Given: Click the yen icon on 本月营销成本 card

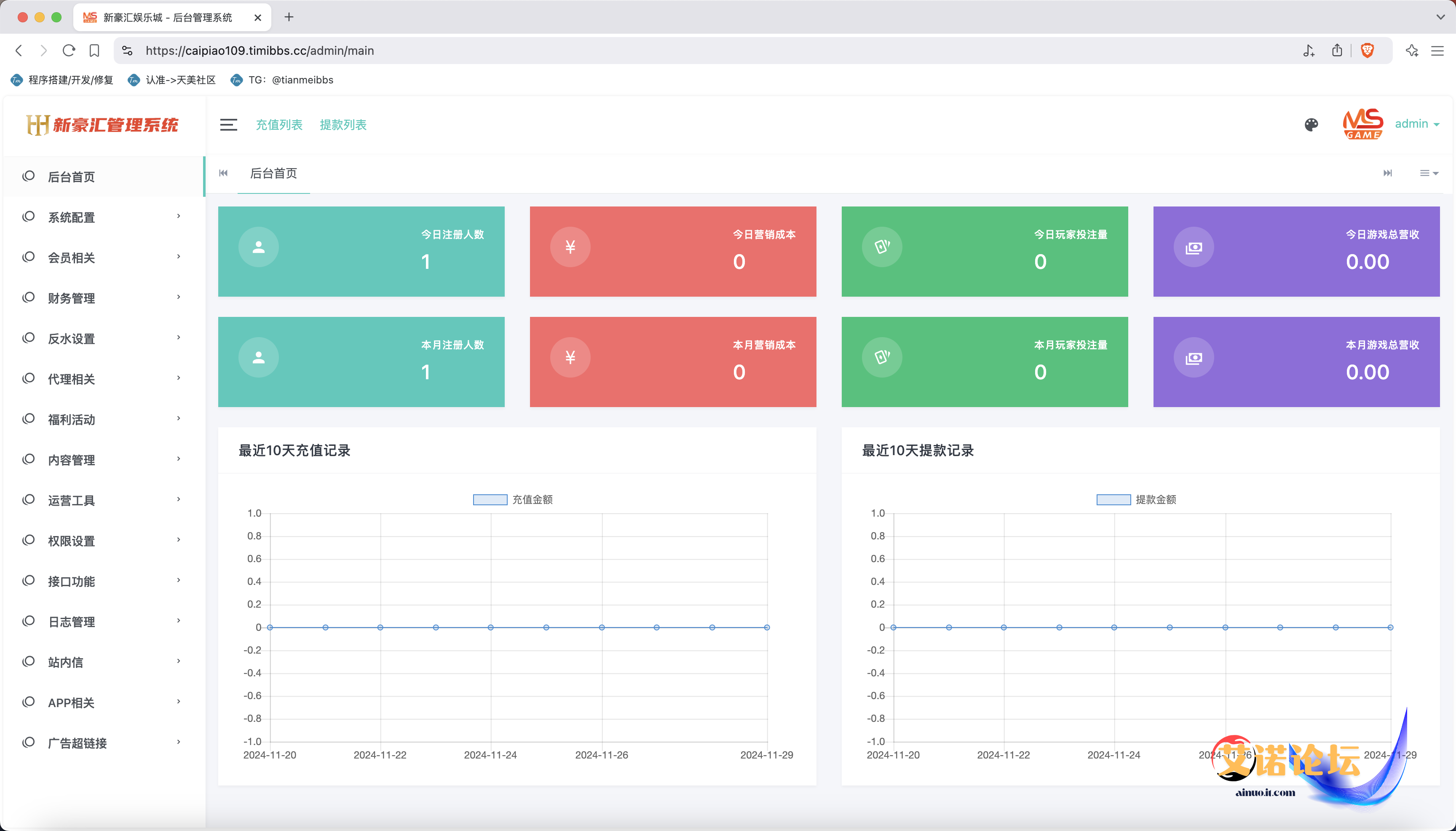Looking at the screenshot, I should (x=570, y=357).
